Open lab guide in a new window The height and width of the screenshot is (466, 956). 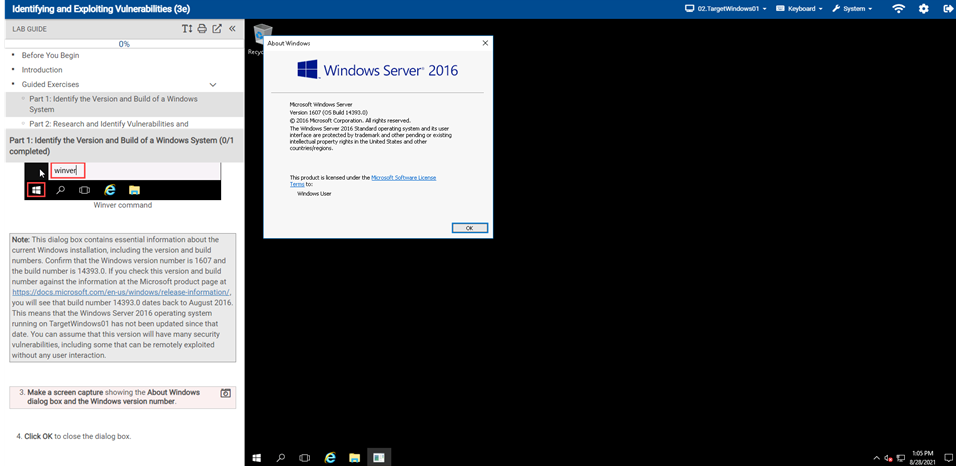point(217,29)
